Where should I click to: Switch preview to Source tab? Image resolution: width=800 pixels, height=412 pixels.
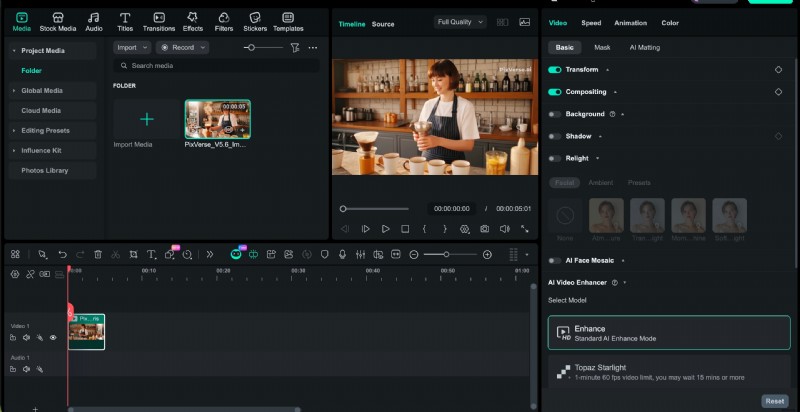tap(383, 24)
